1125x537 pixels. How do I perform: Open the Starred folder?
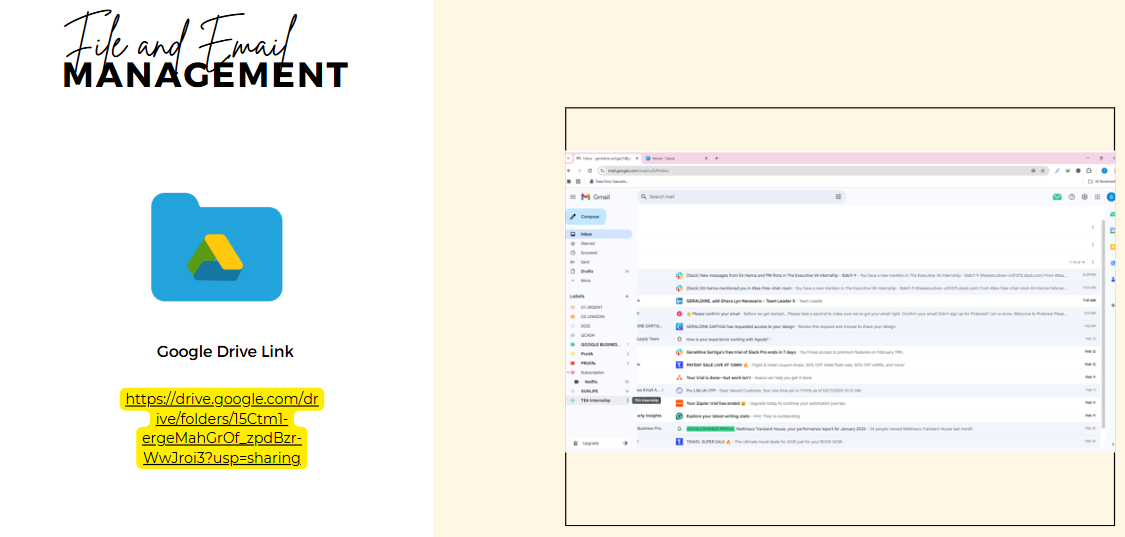(x=599, y=243)
